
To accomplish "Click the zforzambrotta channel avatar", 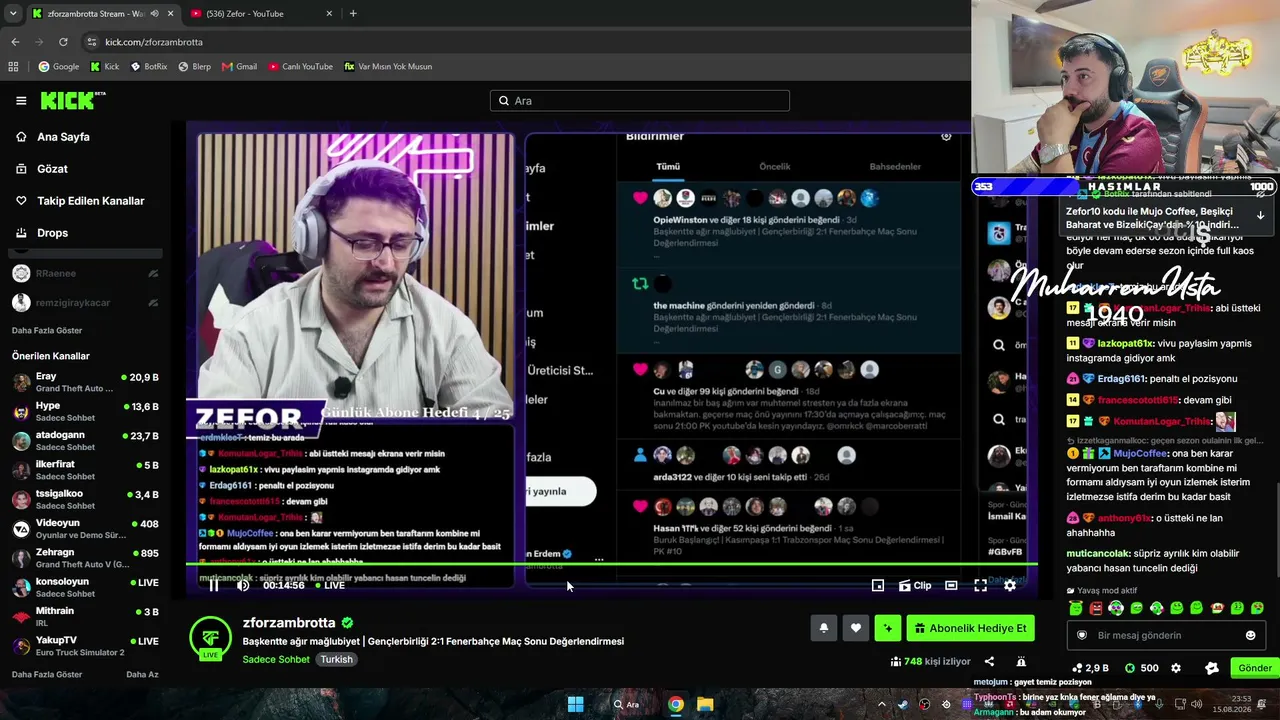I will click(210, 637).
